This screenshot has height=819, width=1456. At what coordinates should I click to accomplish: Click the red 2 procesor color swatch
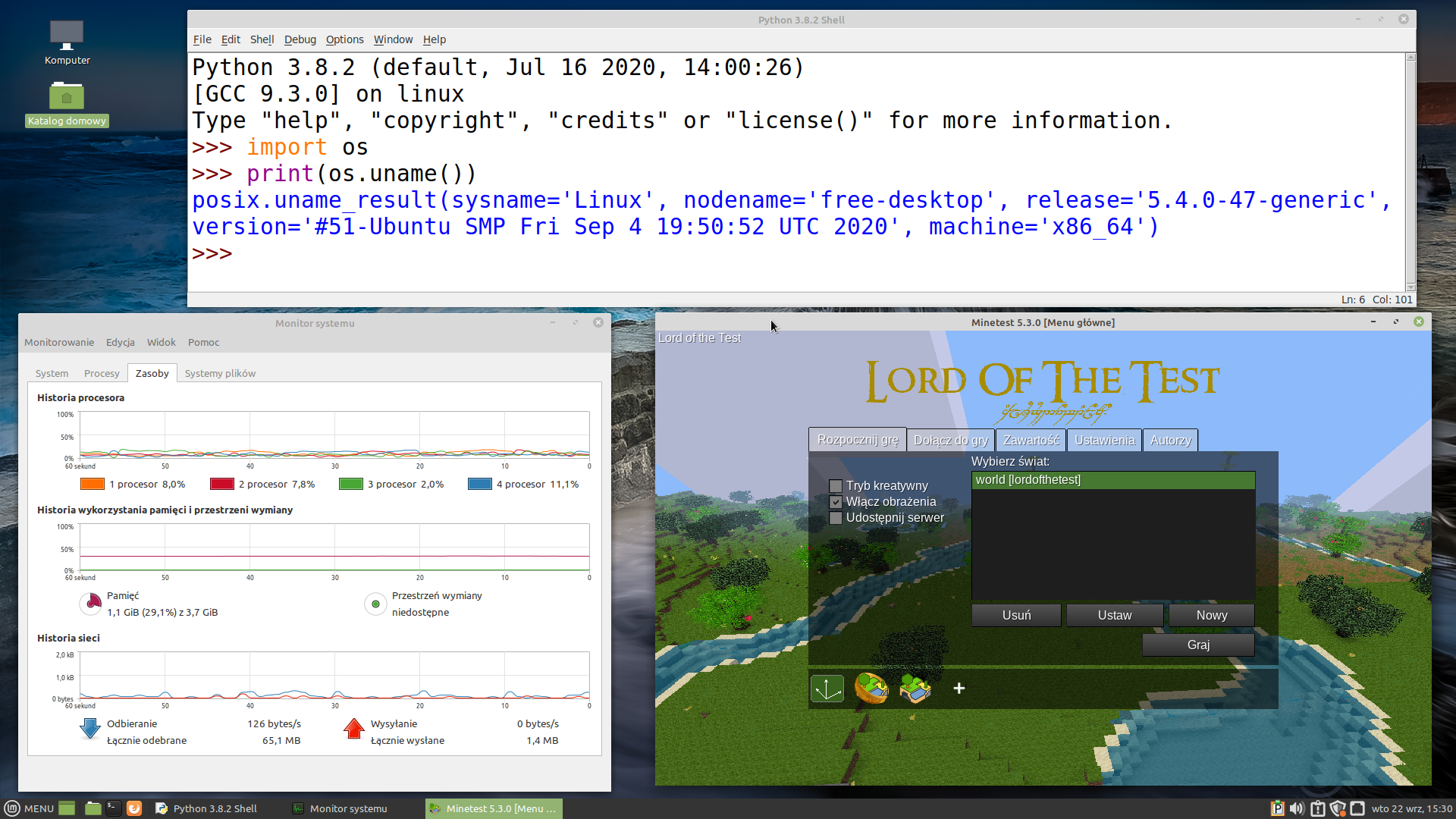click(221, 484)
